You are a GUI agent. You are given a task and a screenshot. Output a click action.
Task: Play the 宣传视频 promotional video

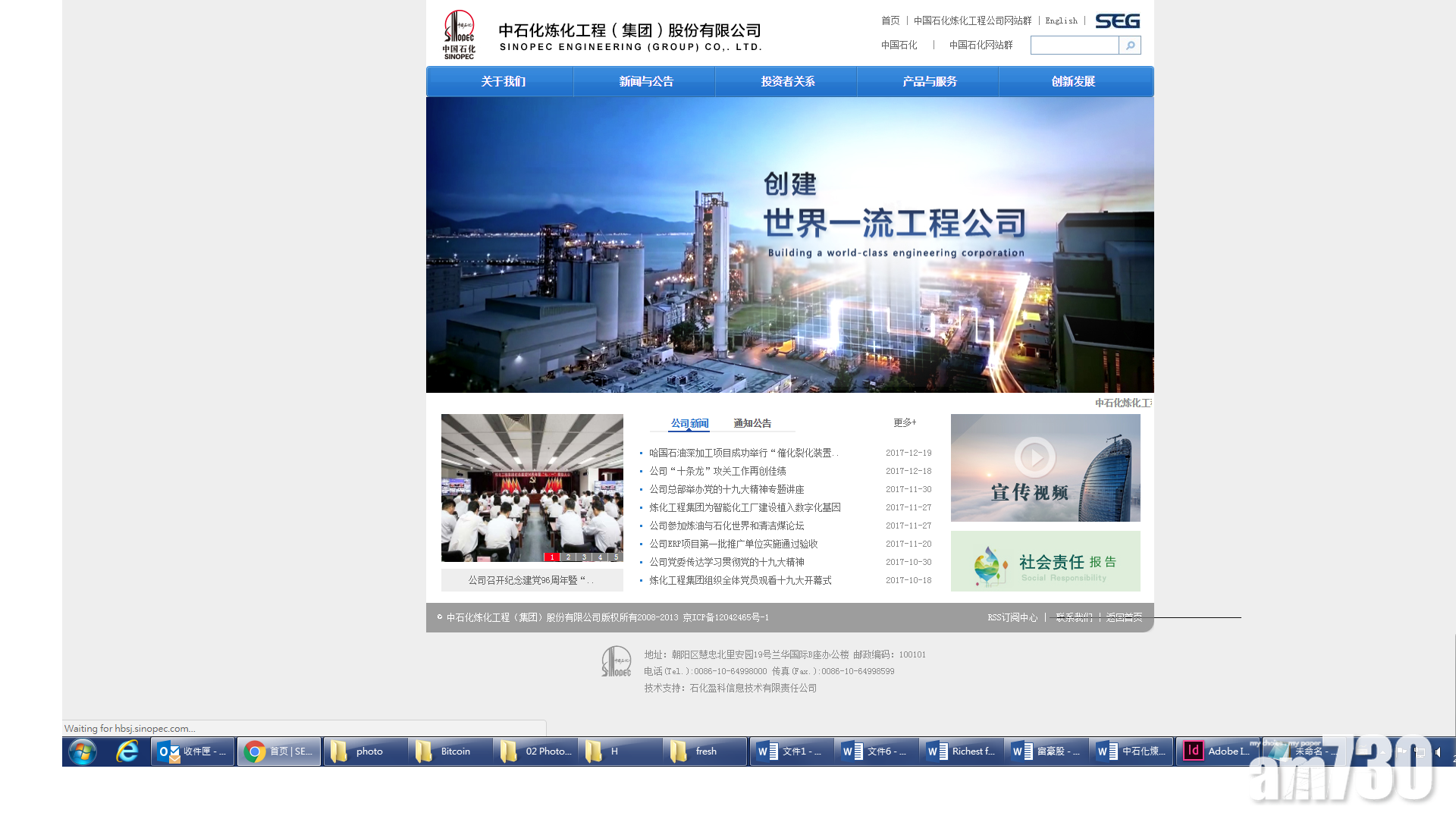pos(1034,457)
